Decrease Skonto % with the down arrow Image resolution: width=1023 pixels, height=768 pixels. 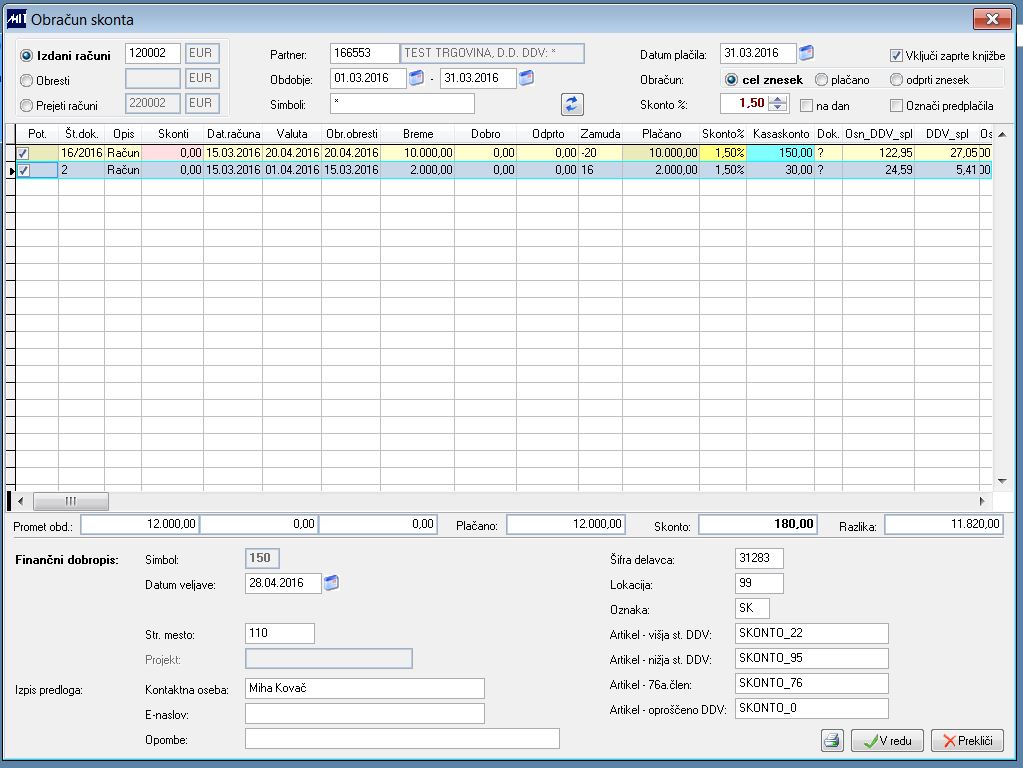(777, 108)
